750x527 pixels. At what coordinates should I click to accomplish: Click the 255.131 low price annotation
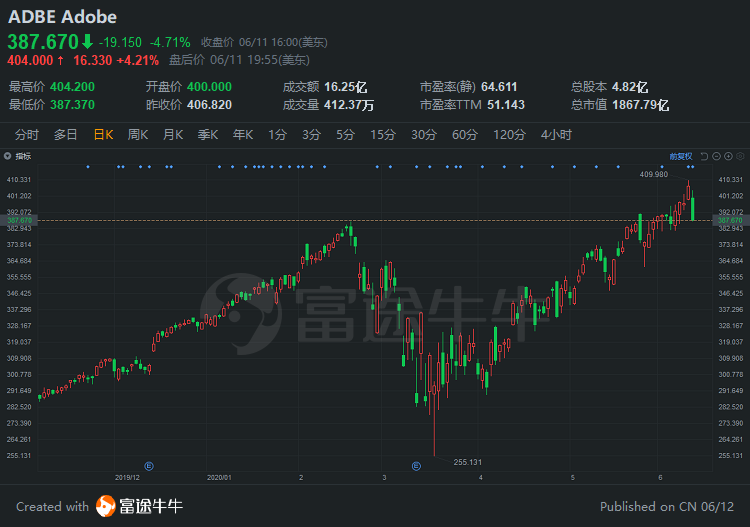click(x=468, y=462)
